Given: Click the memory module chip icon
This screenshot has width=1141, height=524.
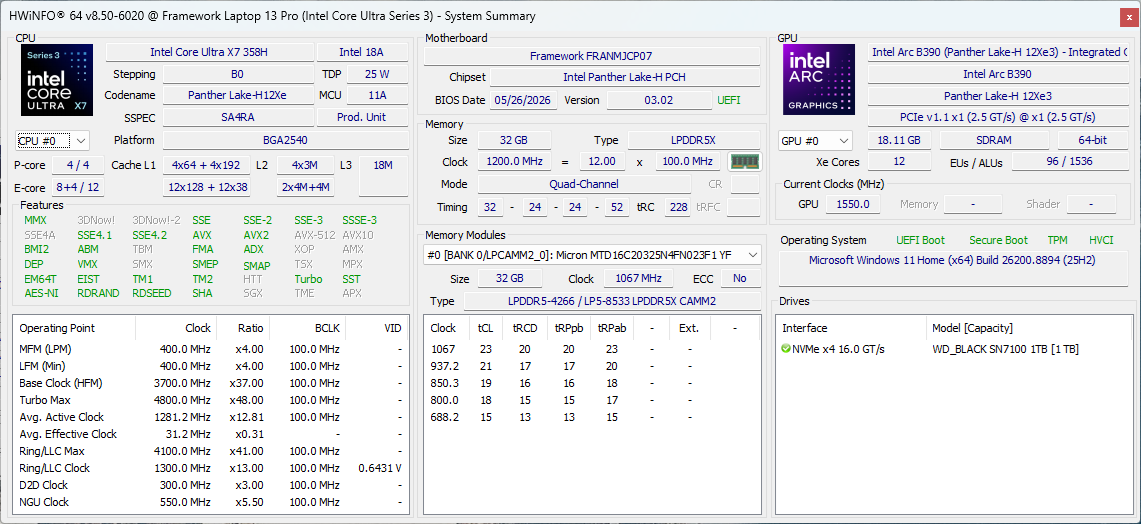Looking at the screenshot, I should pos(744,162).
